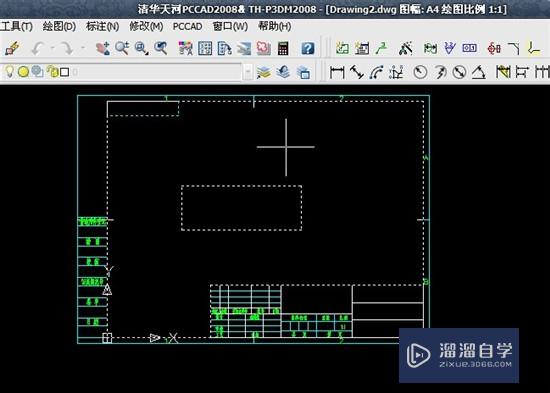Select the Arc Length dimension tool
The width and height of the screenshot is (550, 393).
376,72
